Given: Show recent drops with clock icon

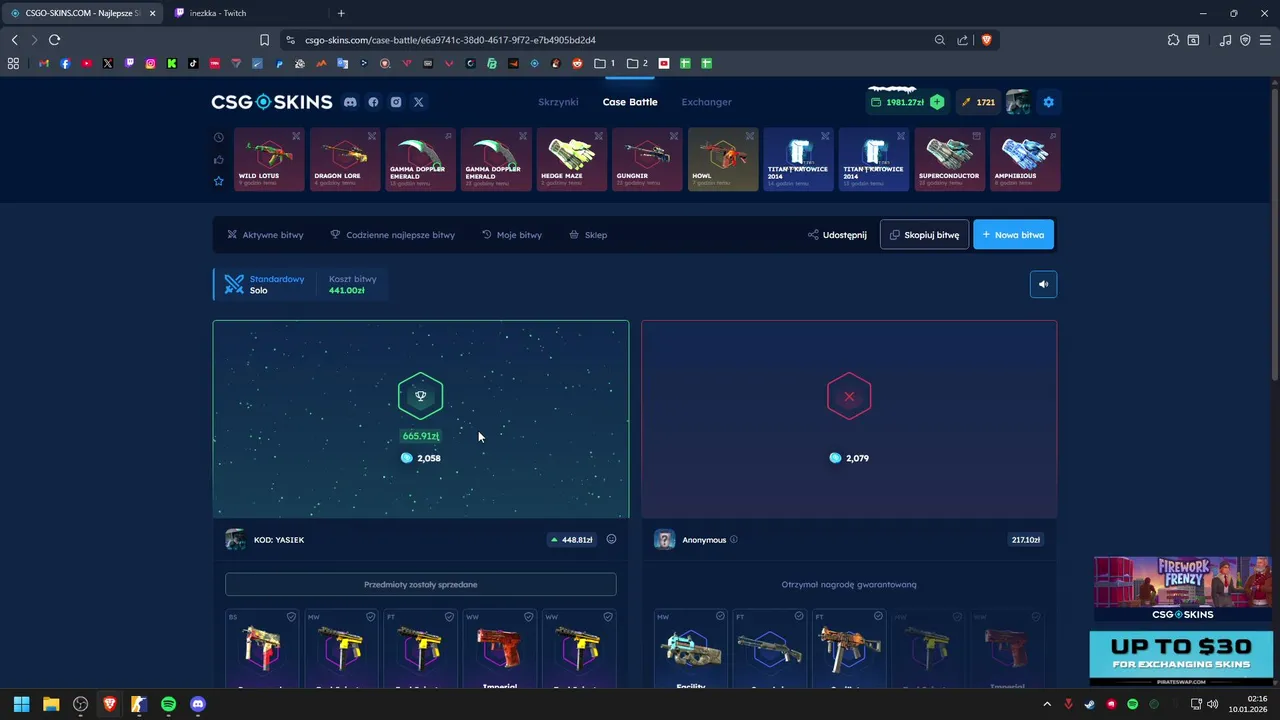Looking at the screenshot, I should [218, 137].
